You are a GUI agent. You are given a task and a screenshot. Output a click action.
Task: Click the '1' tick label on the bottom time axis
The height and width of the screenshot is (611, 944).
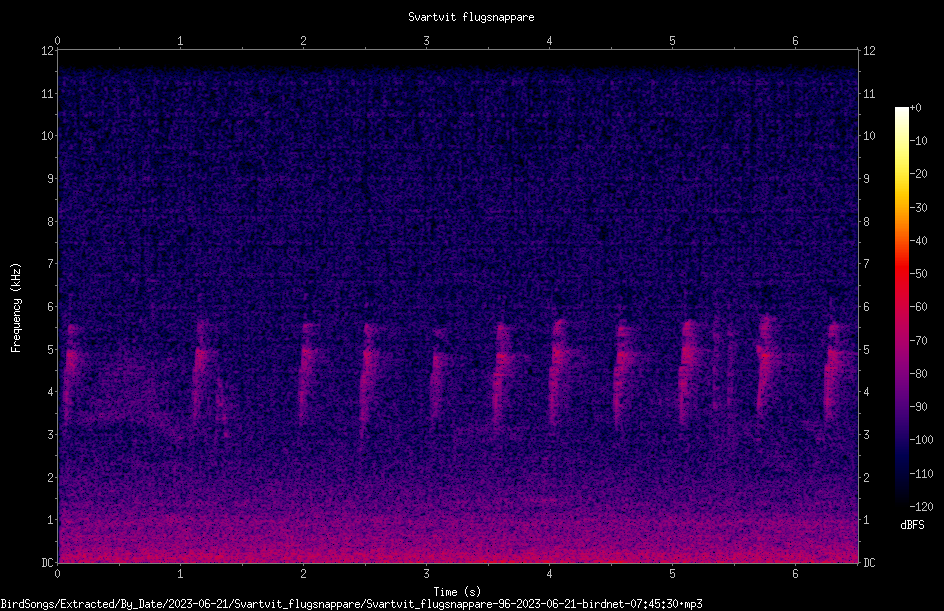pyautogui.click(x=180, y=574)
